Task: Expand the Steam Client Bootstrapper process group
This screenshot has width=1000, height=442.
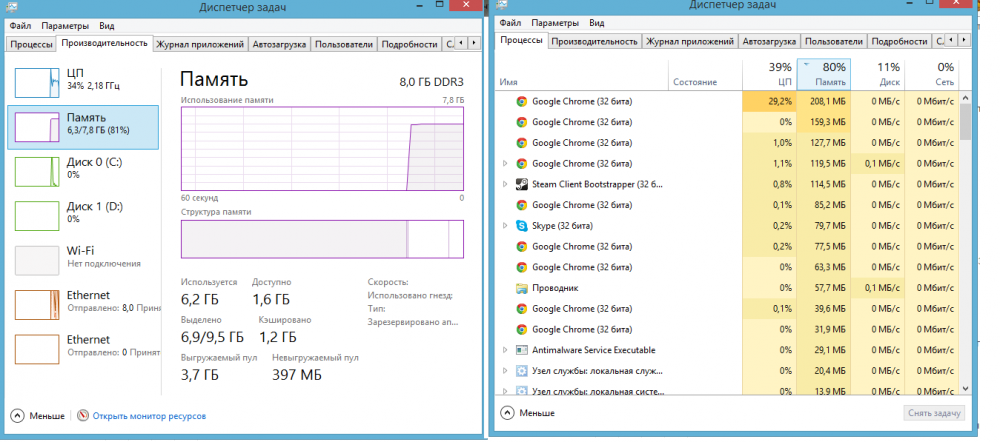Action: point(505,184)
